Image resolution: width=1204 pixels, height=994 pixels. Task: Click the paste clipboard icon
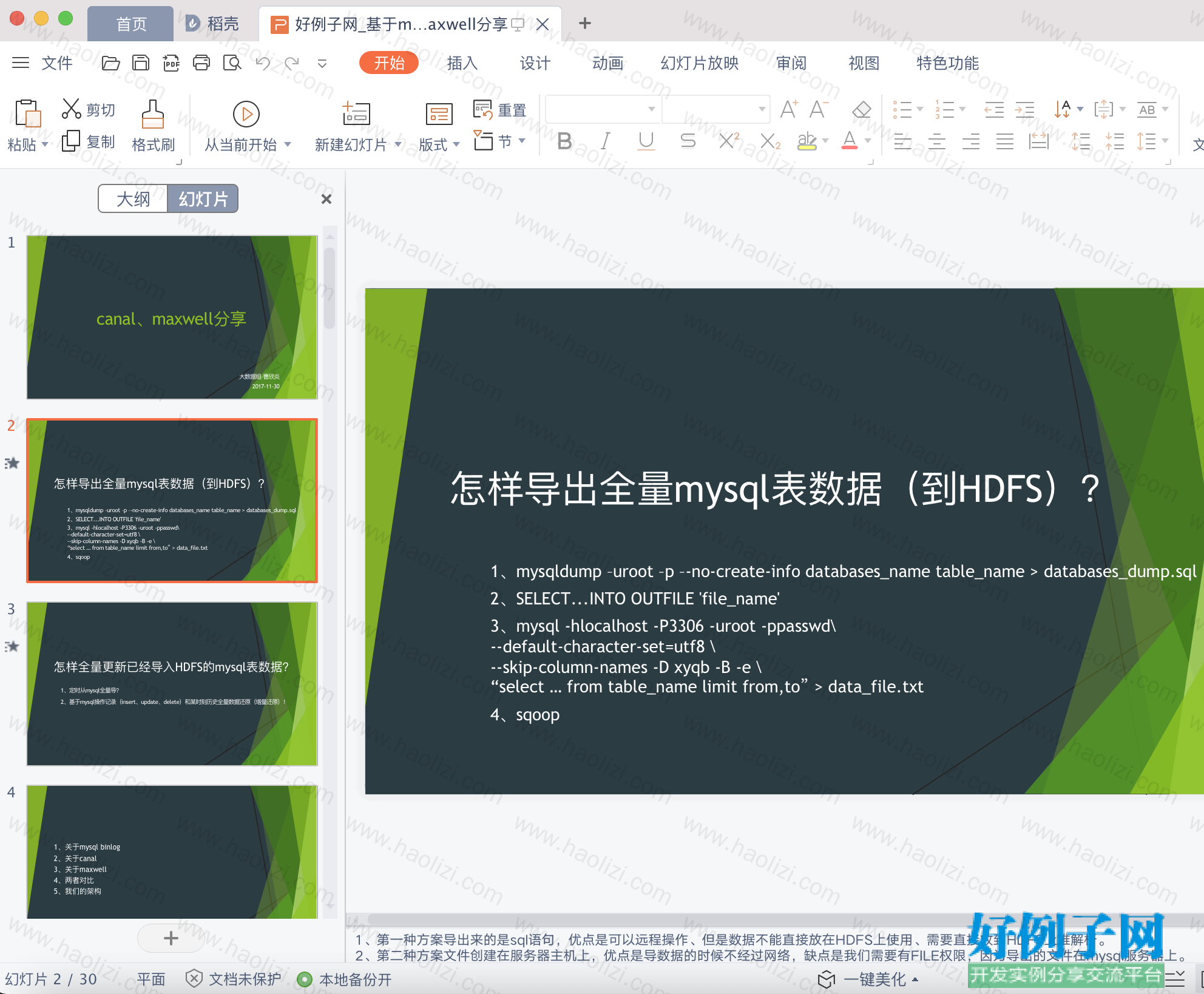tap(27, 113)
